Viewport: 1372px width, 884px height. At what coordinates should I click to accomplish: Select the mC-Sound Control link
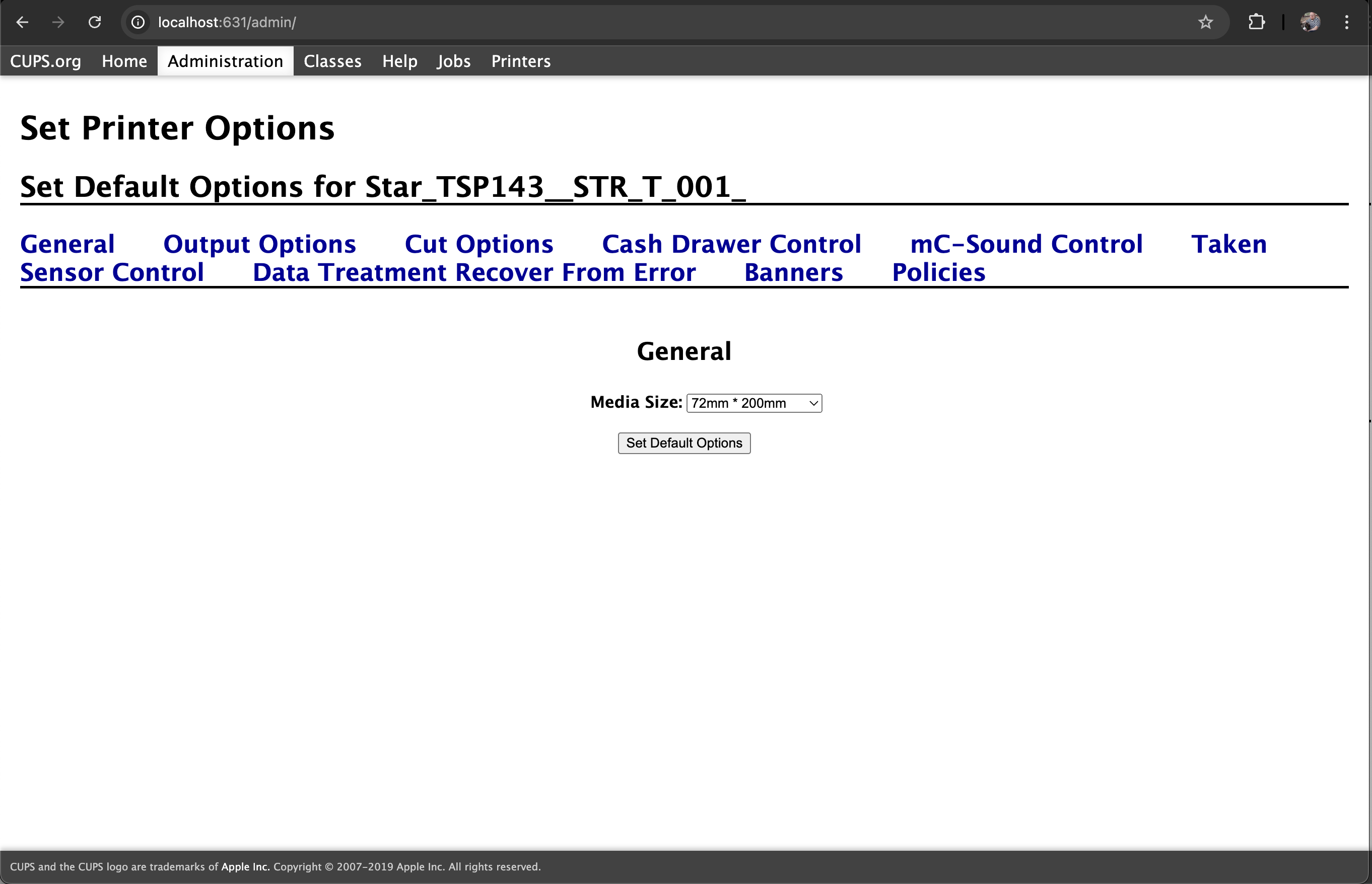pos(1026,244)
